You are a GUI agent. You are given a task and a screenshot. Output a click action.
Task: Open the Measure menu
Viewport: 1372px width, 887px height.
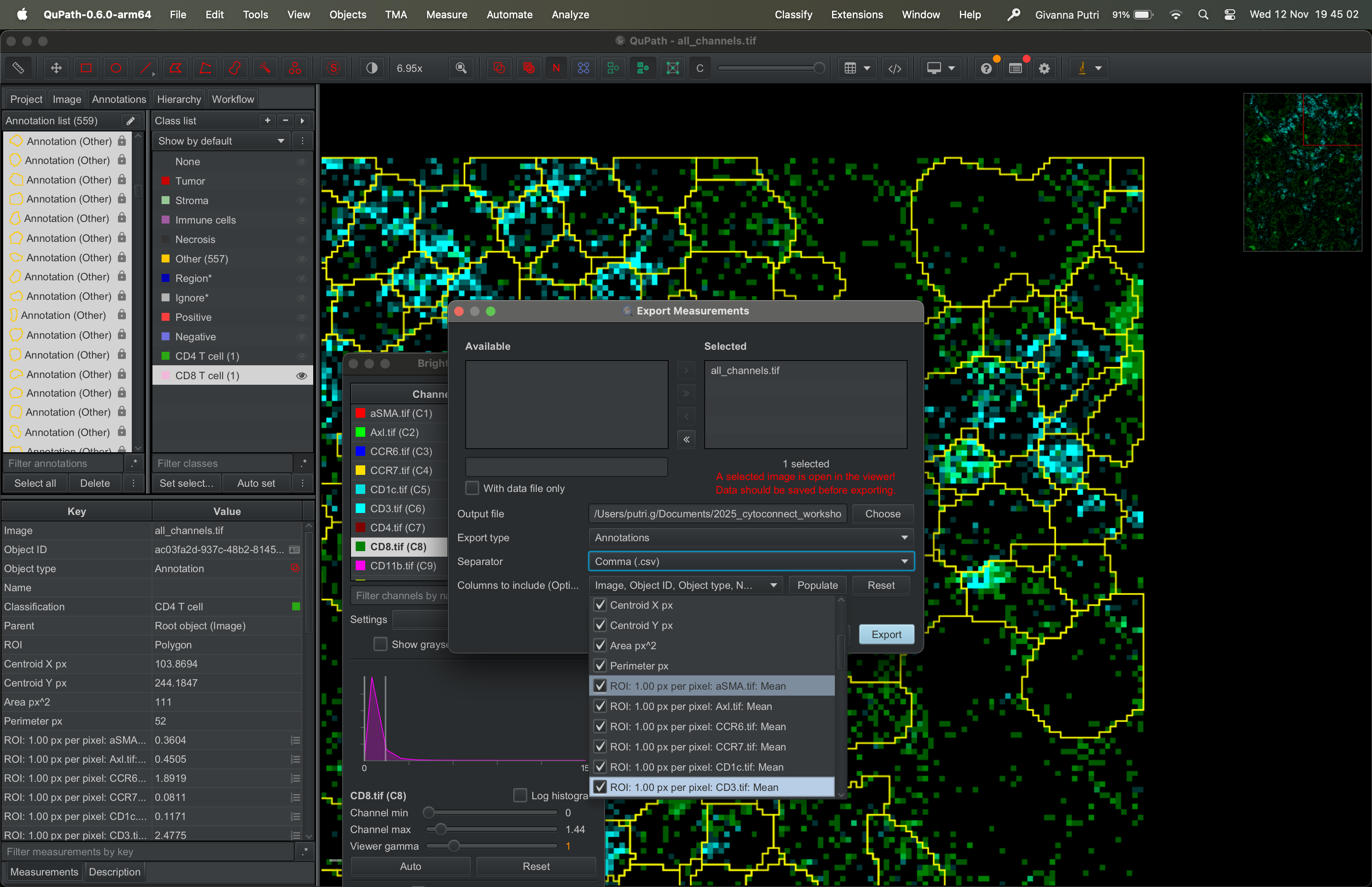click(446, 14)
